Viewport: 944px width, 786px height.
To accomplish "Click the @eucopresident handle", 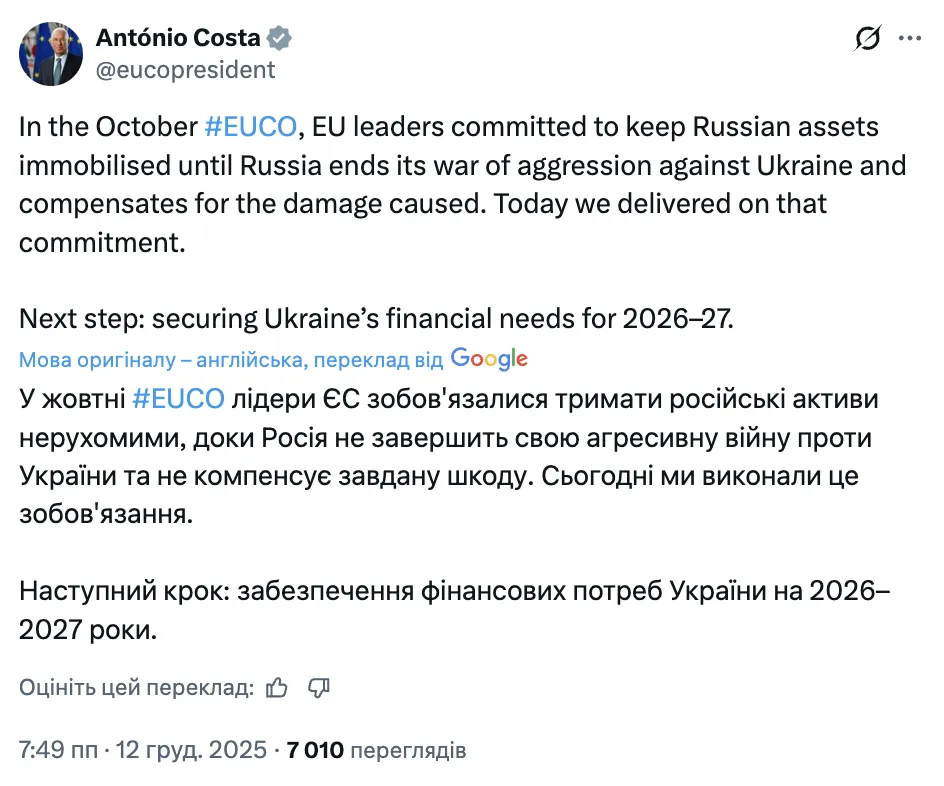I will tap(184, 70).
